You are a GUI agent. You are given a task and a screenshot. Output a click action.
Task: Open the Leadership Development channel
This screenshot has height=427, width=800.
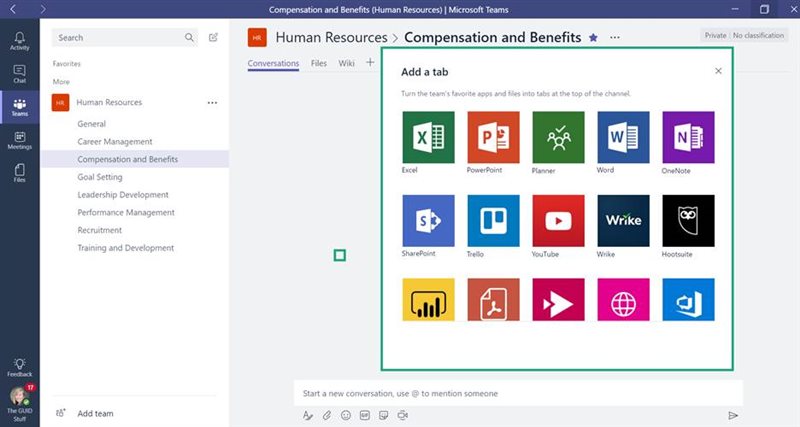coord(122,194)
